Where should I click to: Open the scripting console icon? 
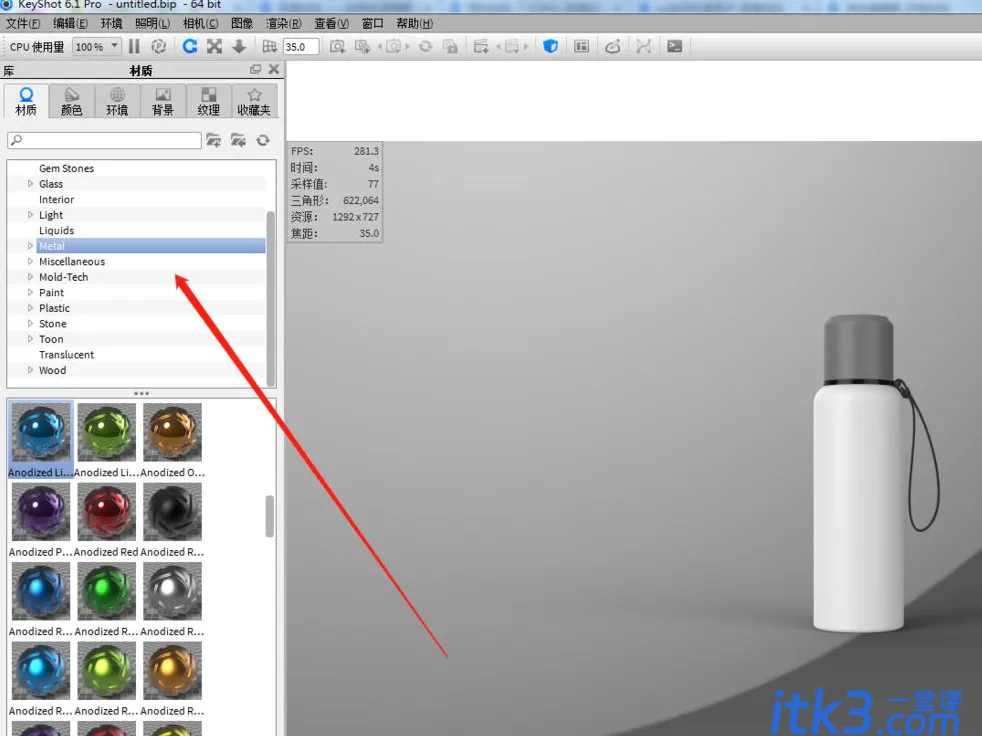point(674,46)
